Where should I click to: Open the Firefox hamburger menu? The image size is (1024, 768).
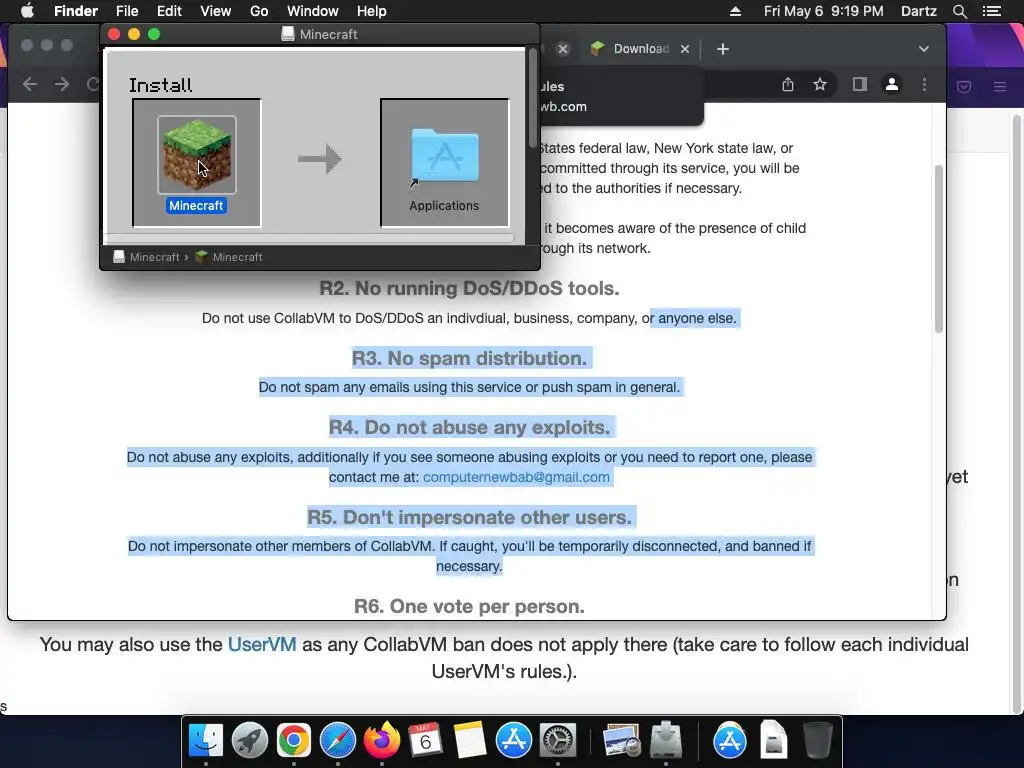coord(1000,86)
